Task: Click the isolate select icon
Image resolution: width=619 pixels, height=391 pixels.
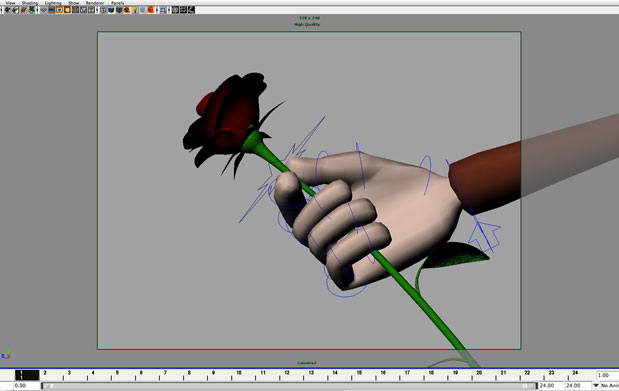Action: 163,10
